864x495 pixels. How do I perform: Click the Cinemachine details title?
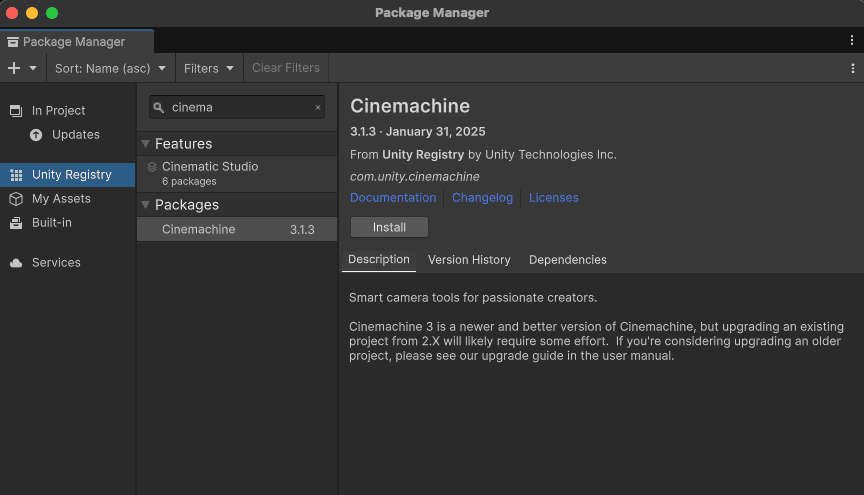(410, 106)
